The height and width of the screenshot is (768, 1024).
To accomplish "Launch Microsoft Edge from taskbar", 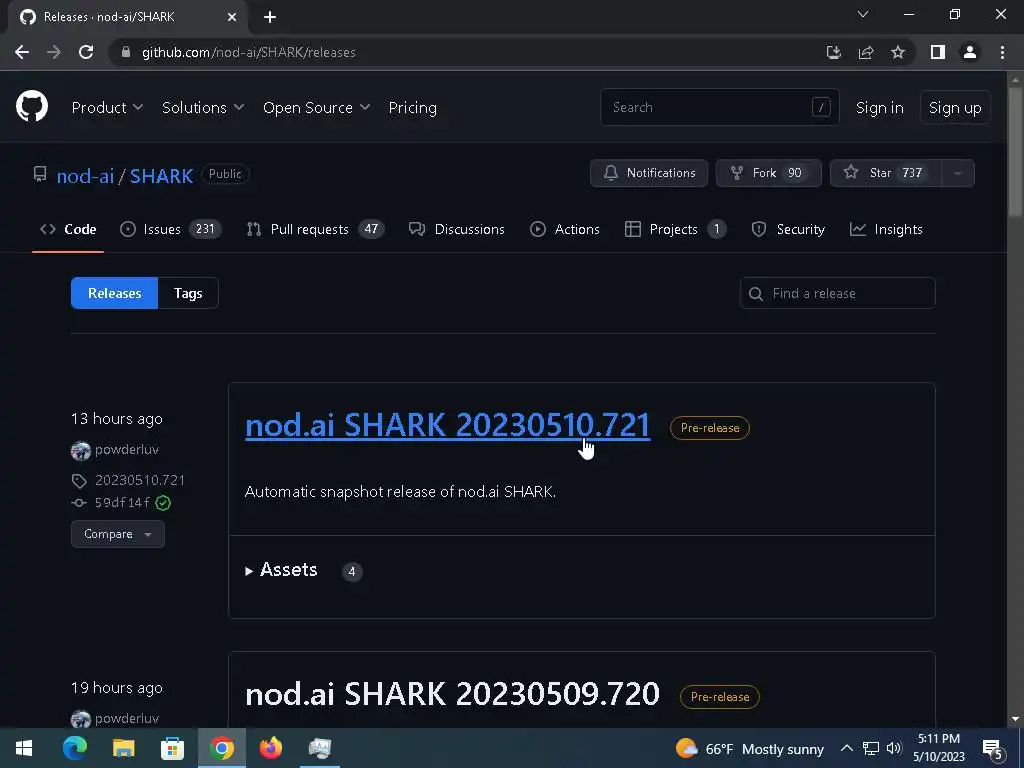I will point(74,748).
